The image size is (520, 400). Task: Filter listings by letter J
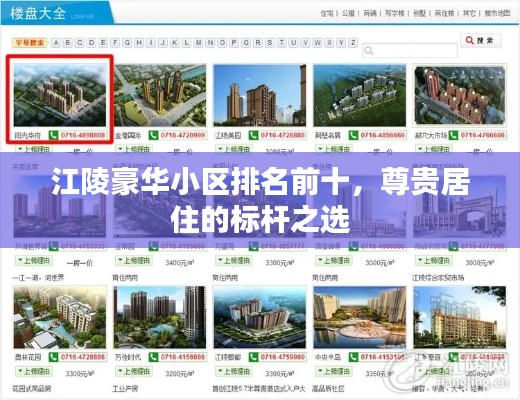pos(163,43)
